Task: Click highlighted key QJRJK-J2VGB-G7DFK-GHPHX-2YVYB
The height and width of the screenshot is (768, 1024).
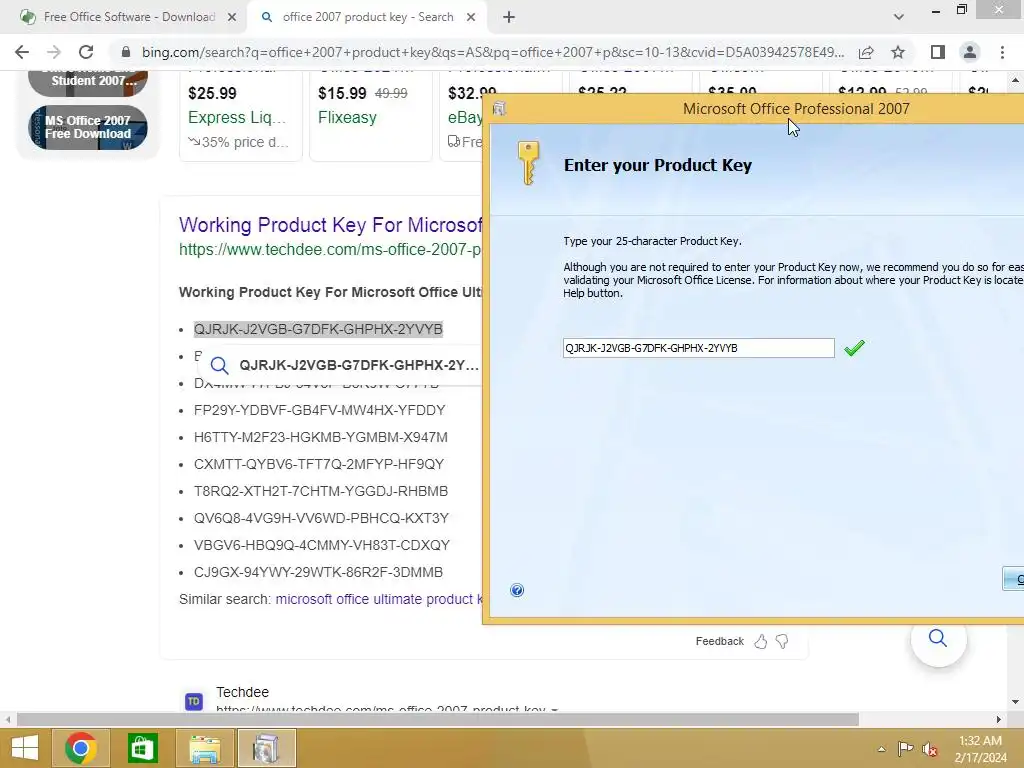Action: coord(318,329)
